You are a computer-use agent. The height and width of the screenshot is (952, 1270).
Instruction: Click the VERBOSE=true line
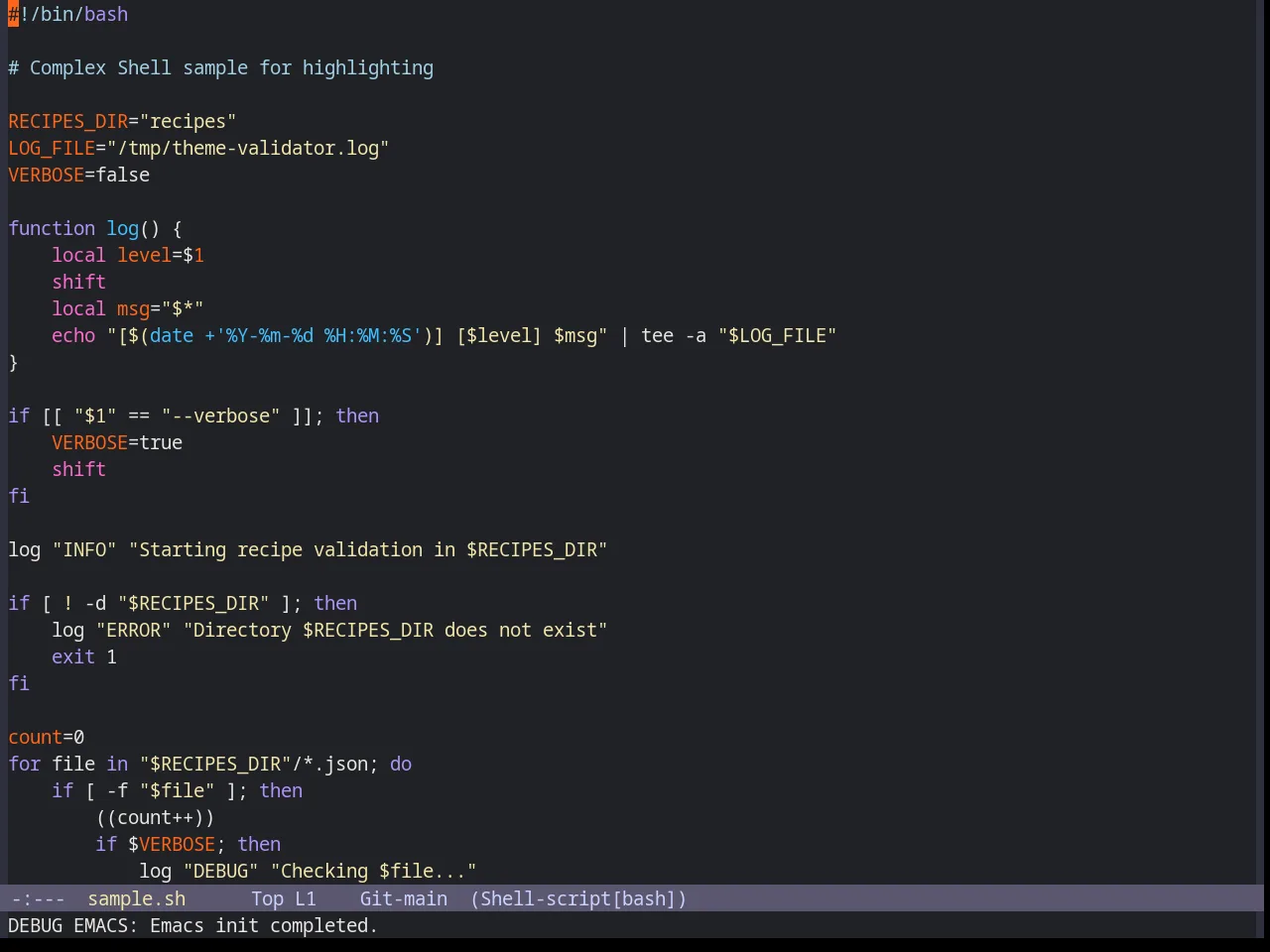tap(117, 443)
